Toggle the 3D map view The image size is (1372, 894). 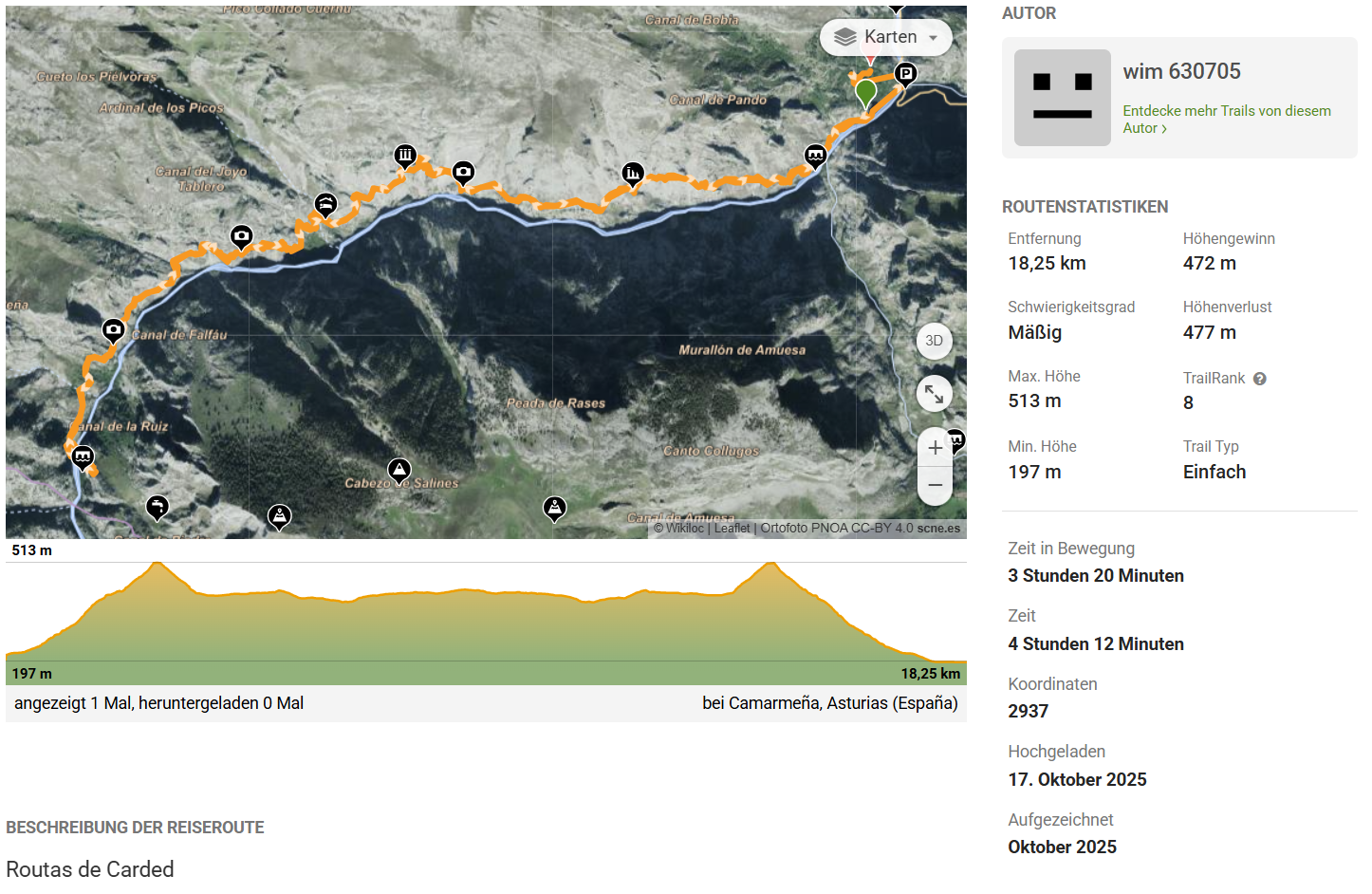coord(935,341)
